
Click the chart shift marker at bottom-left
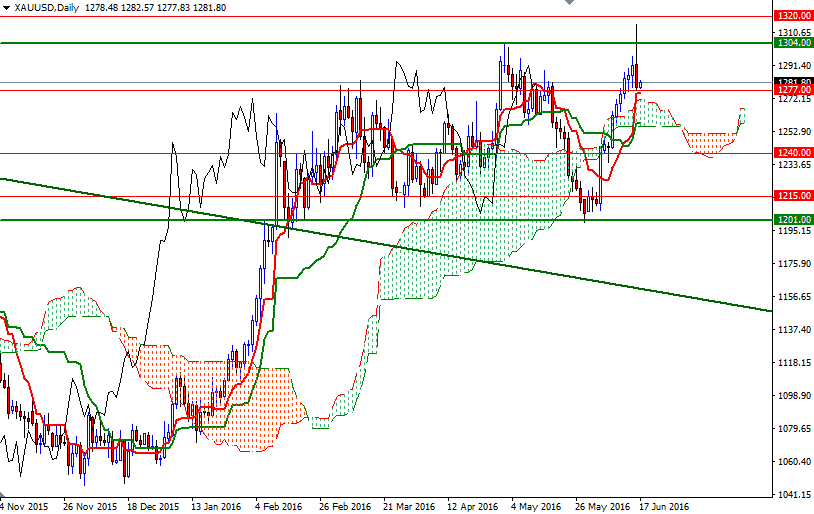click(x=4, y=494)
